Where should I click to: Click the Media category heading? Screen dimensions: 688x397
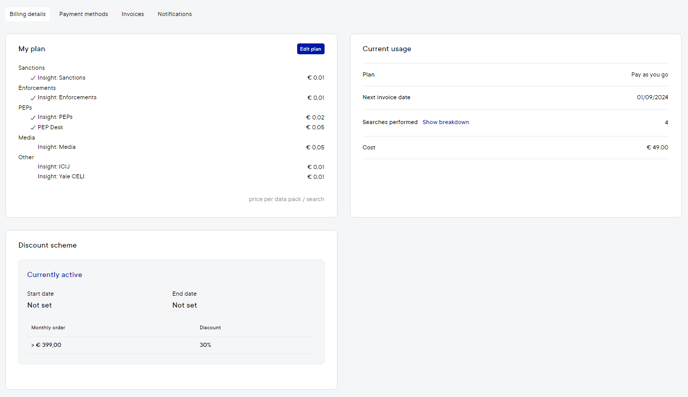pyautogui.click(x=26, y=137)
